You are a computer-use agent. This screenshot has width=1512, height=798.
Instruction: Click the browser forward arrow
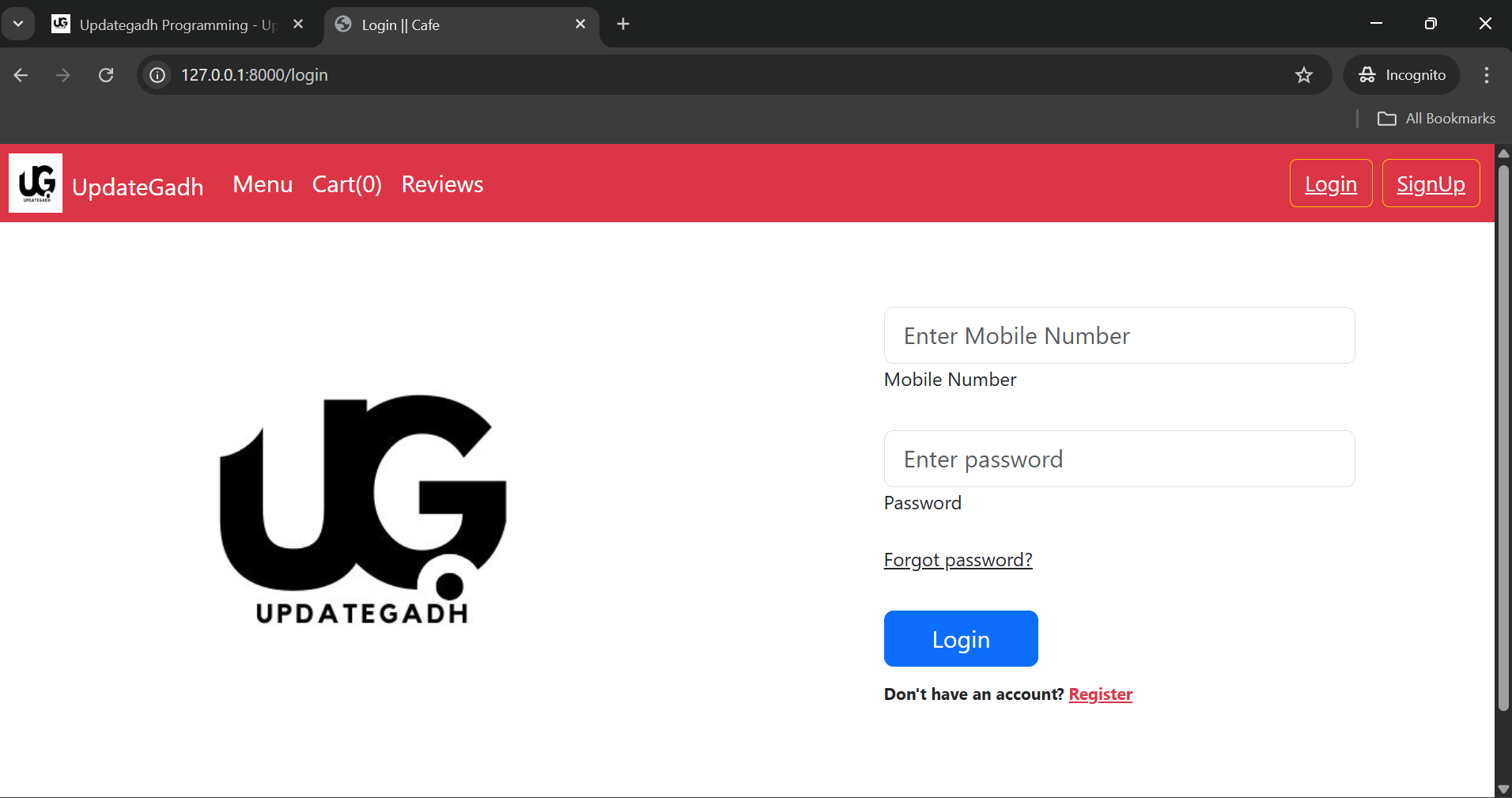pyautogui.click(x=63, y=75)
